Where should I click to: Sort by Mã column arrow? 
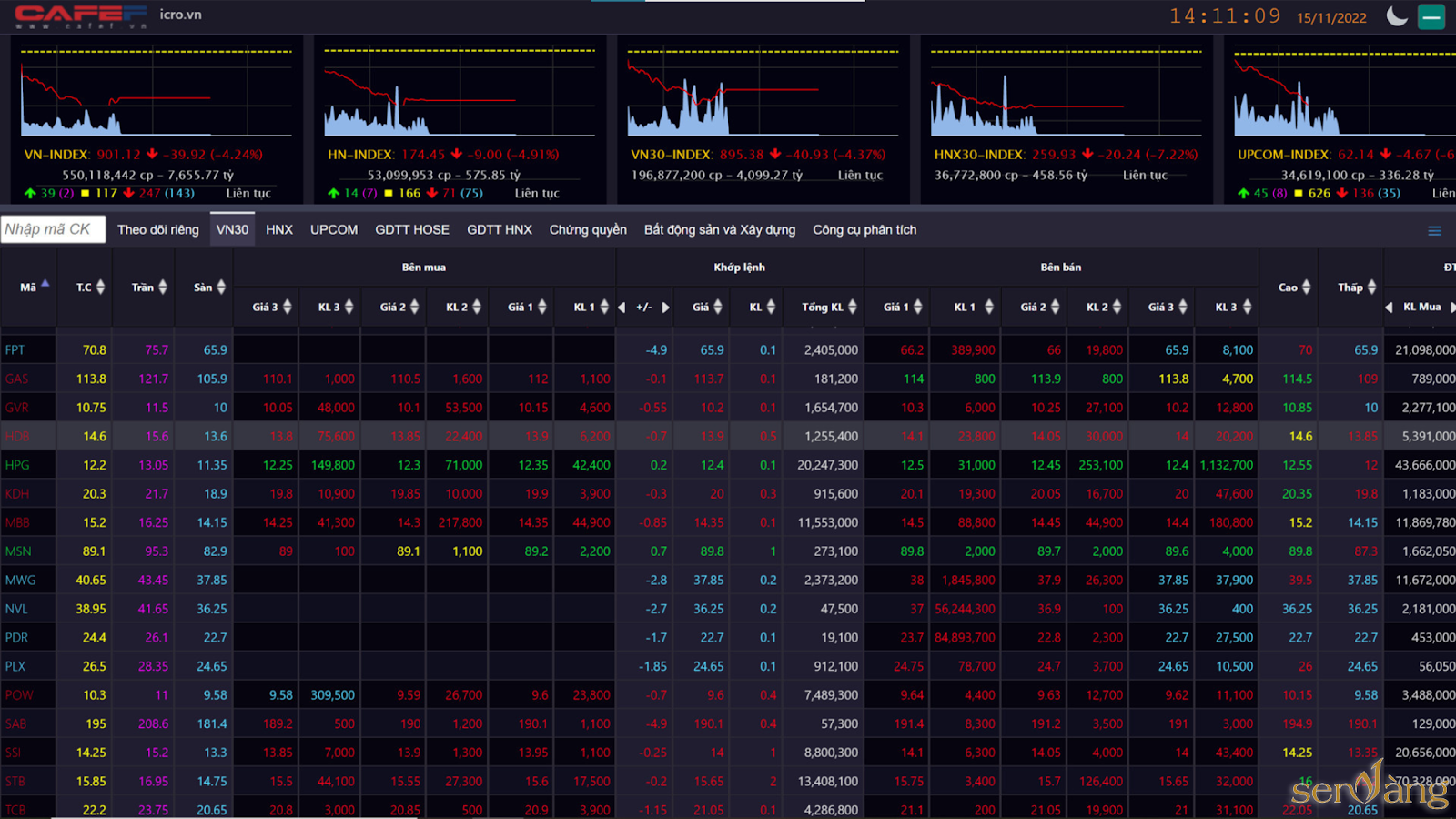click(45, 284)
